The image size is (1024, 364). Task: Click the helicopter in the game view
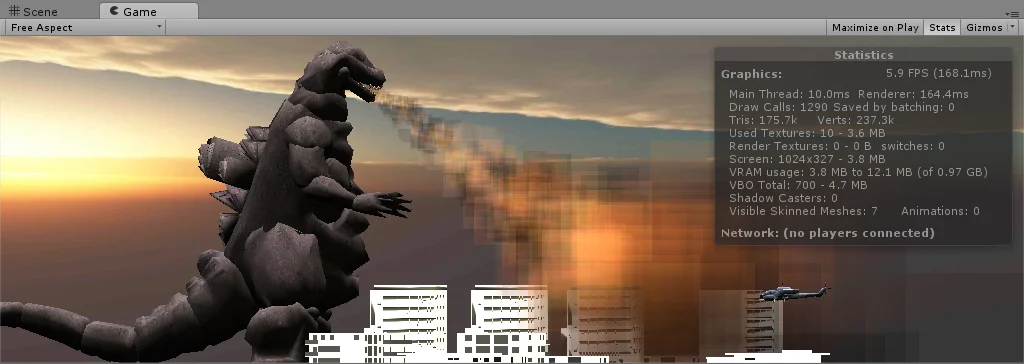[x=793, y=293]
